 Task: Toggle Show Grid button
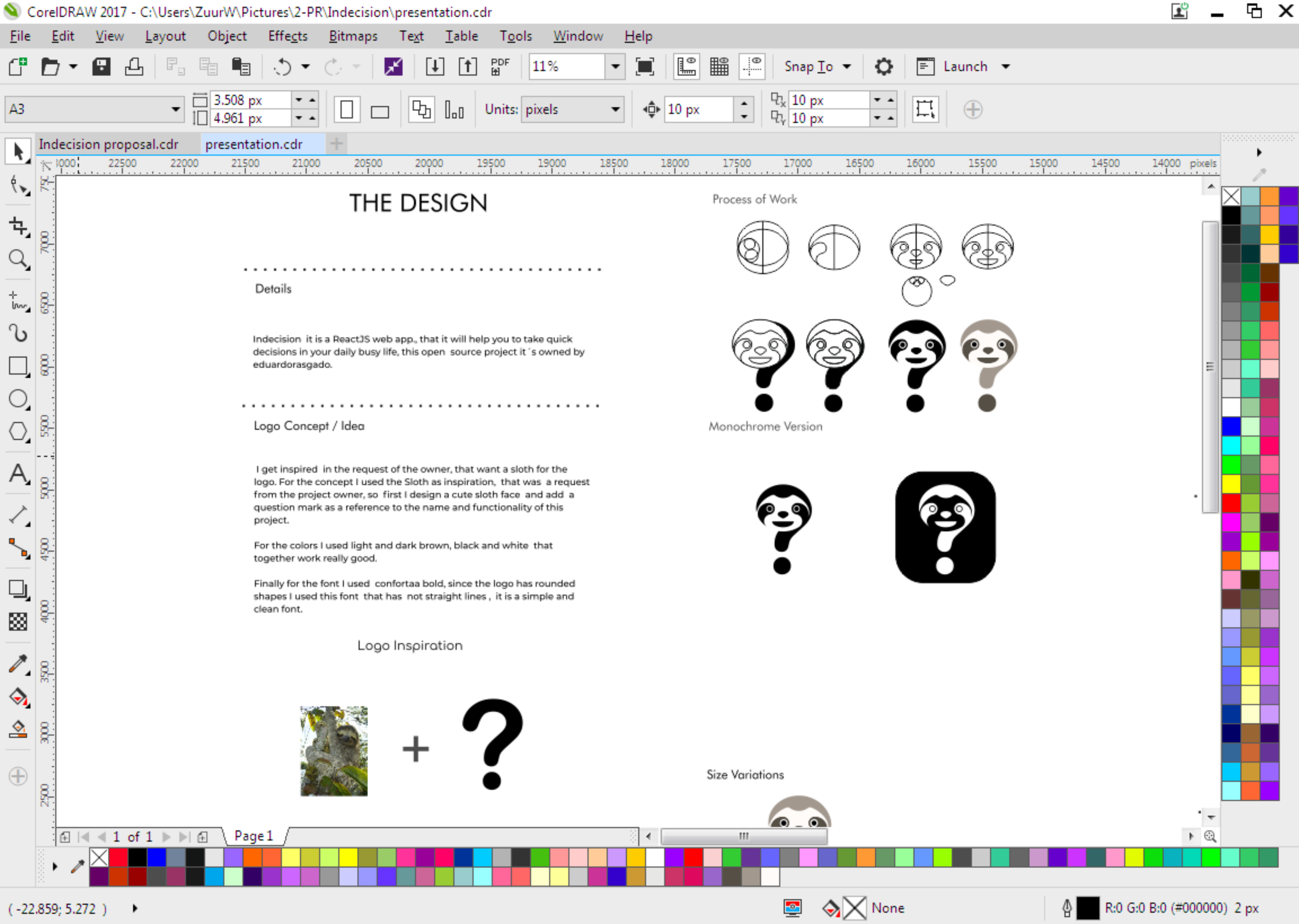coord(719,67)
